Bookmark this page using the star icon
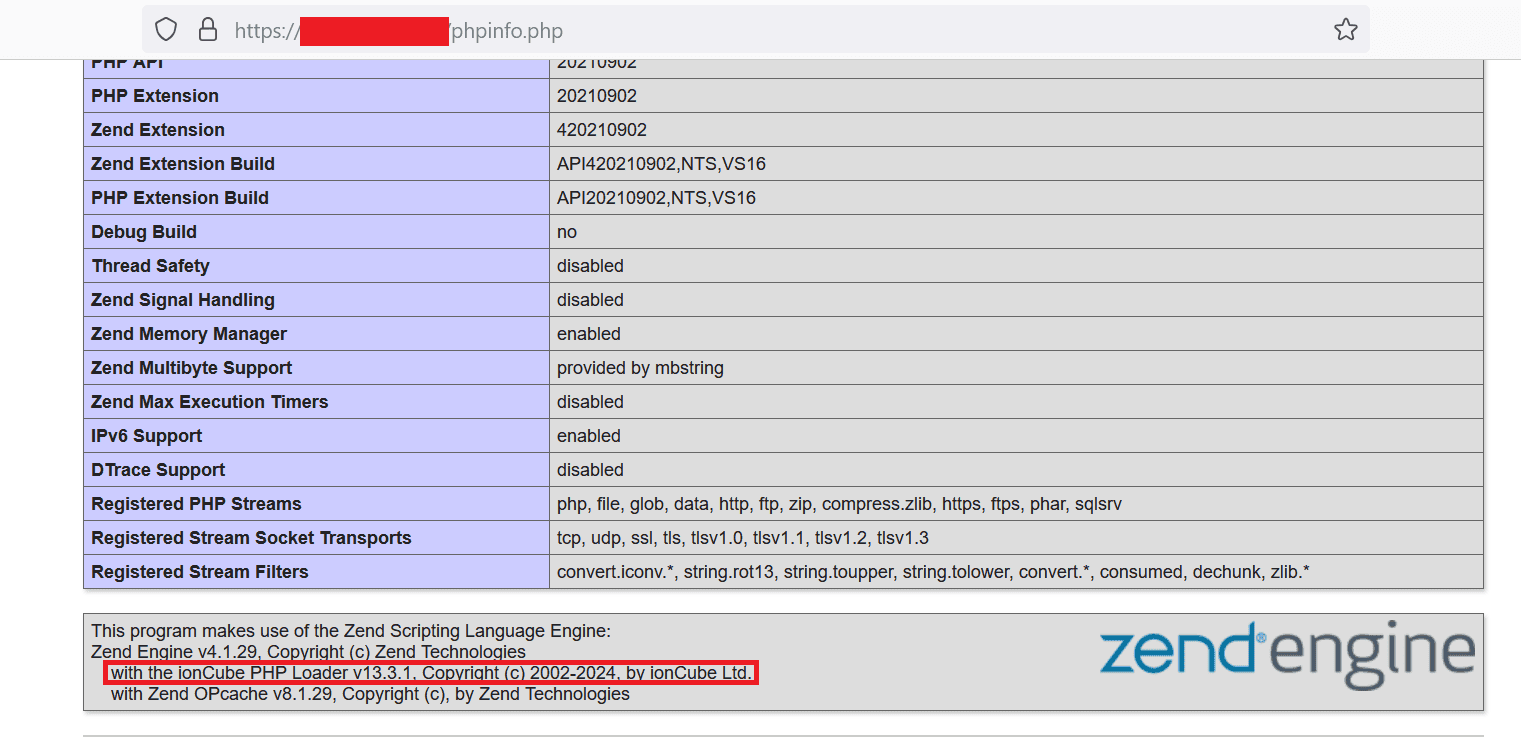The height and width of the screenshot is (745, 1521). (1344, 29)
